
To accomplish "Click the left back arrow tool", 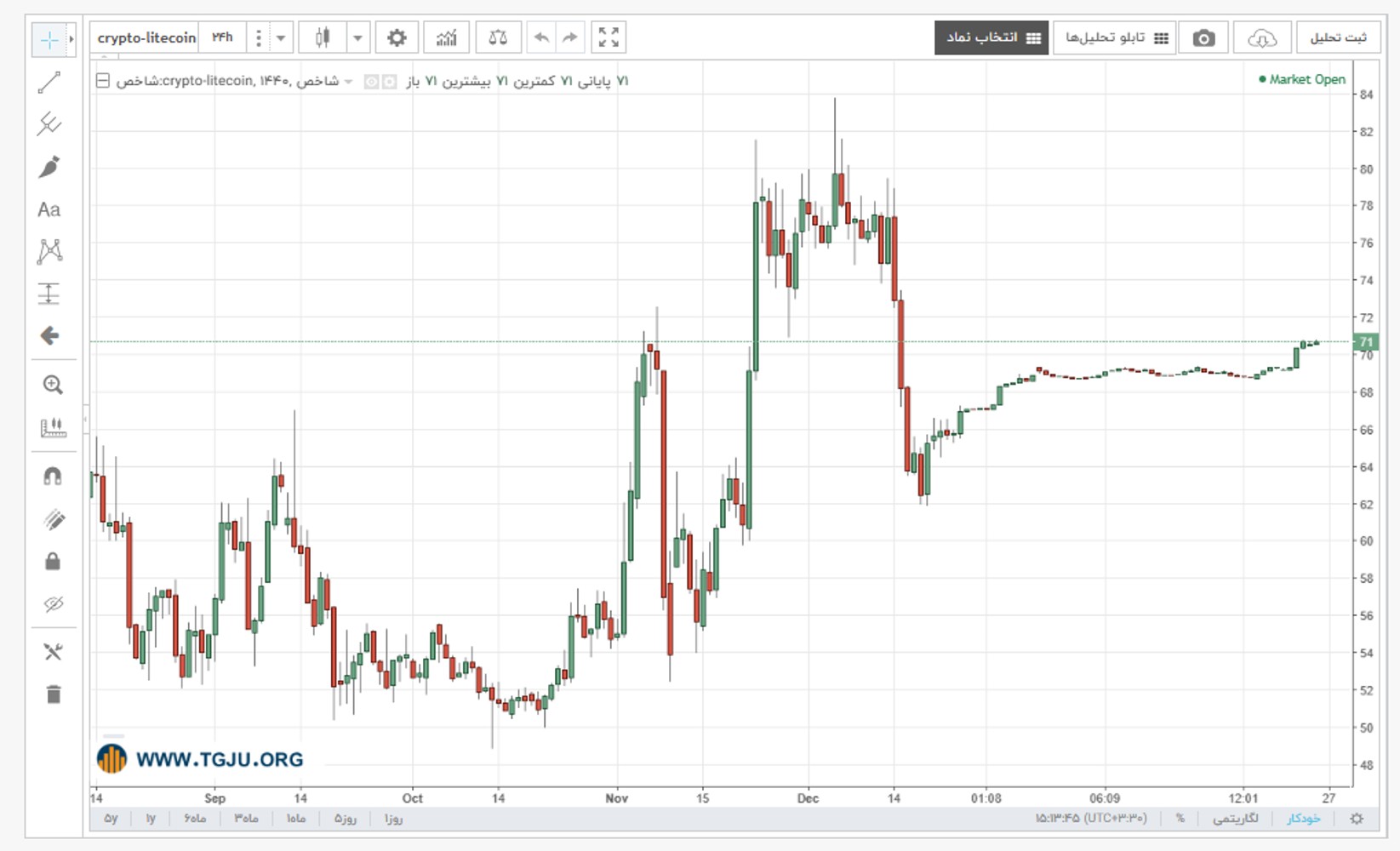I will pos(49,336).
